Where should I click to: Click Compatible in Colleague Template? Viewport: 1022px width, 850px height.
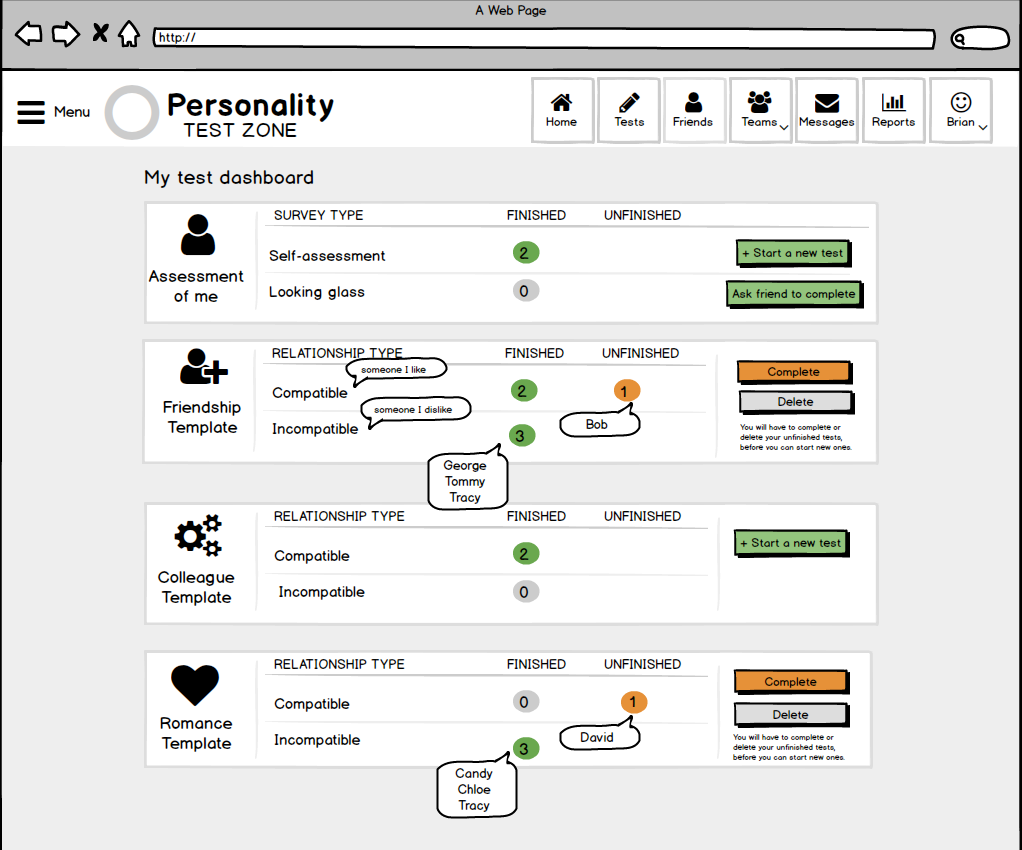point(312,556)
